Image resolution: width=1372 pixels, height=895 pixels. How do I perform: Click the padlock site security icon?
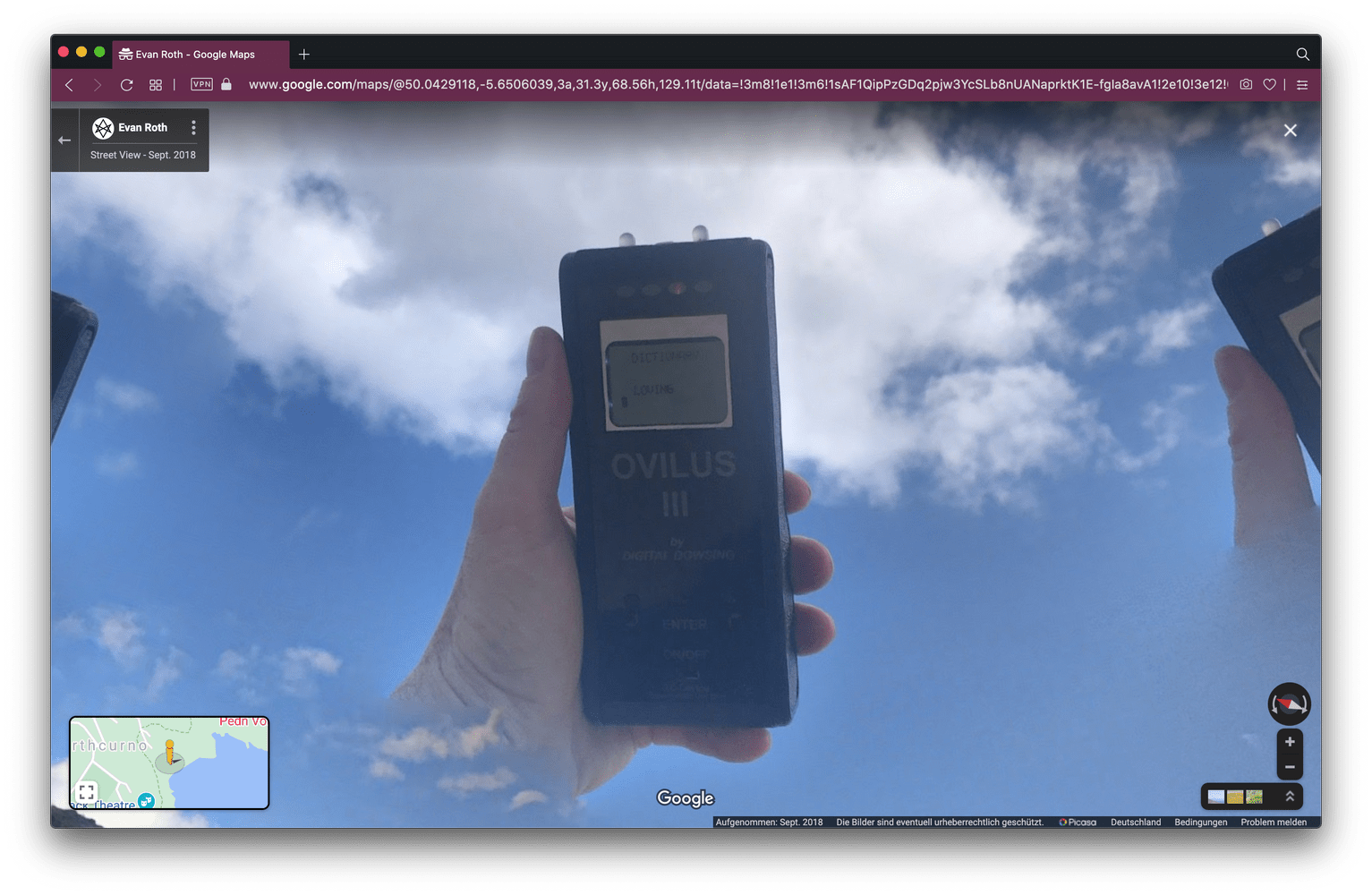point(226,84)
